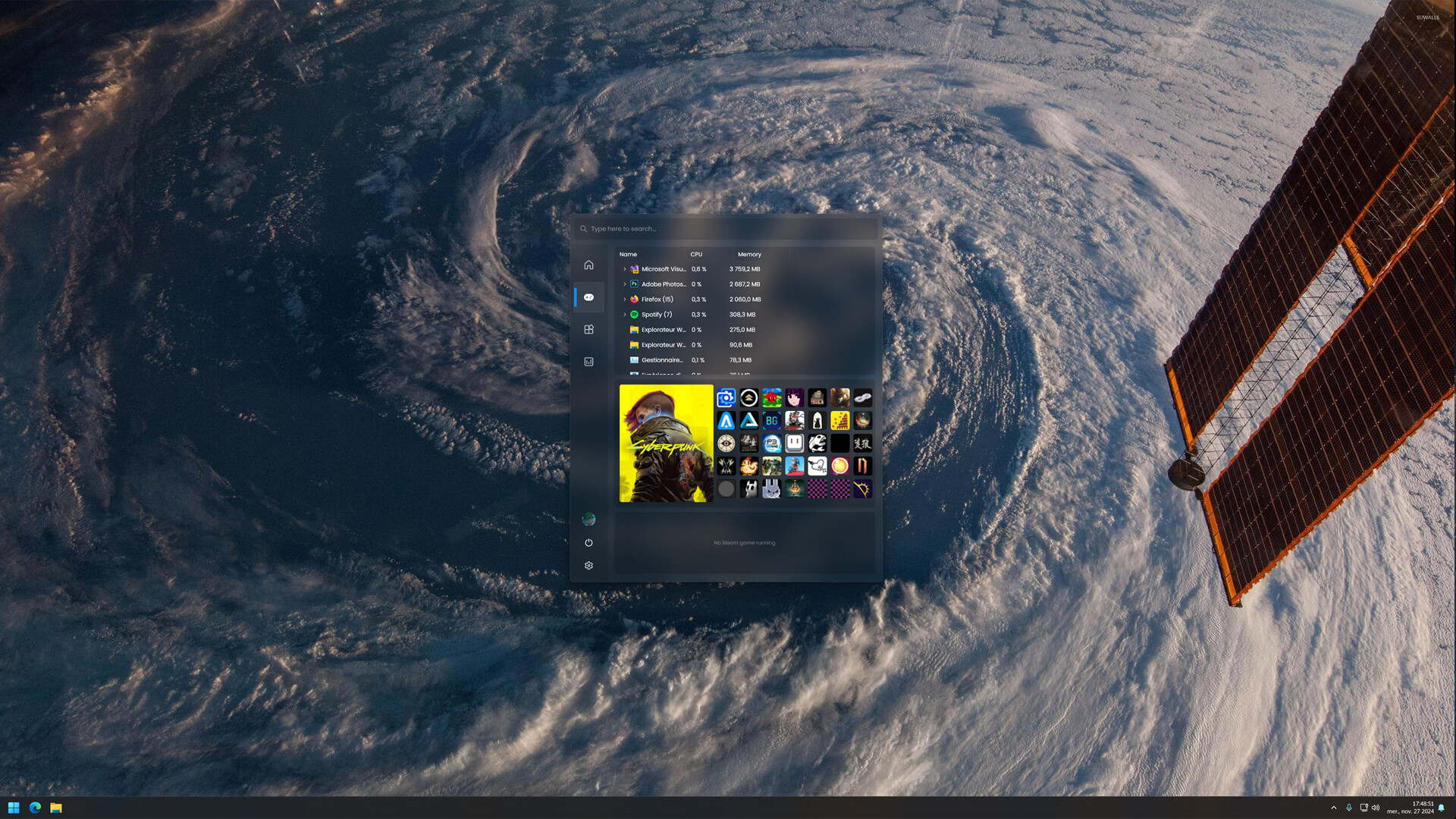1456x819 pixels.
Task: Click the blue camera capture icon in the grid
Action: click(x=726, y=397)
